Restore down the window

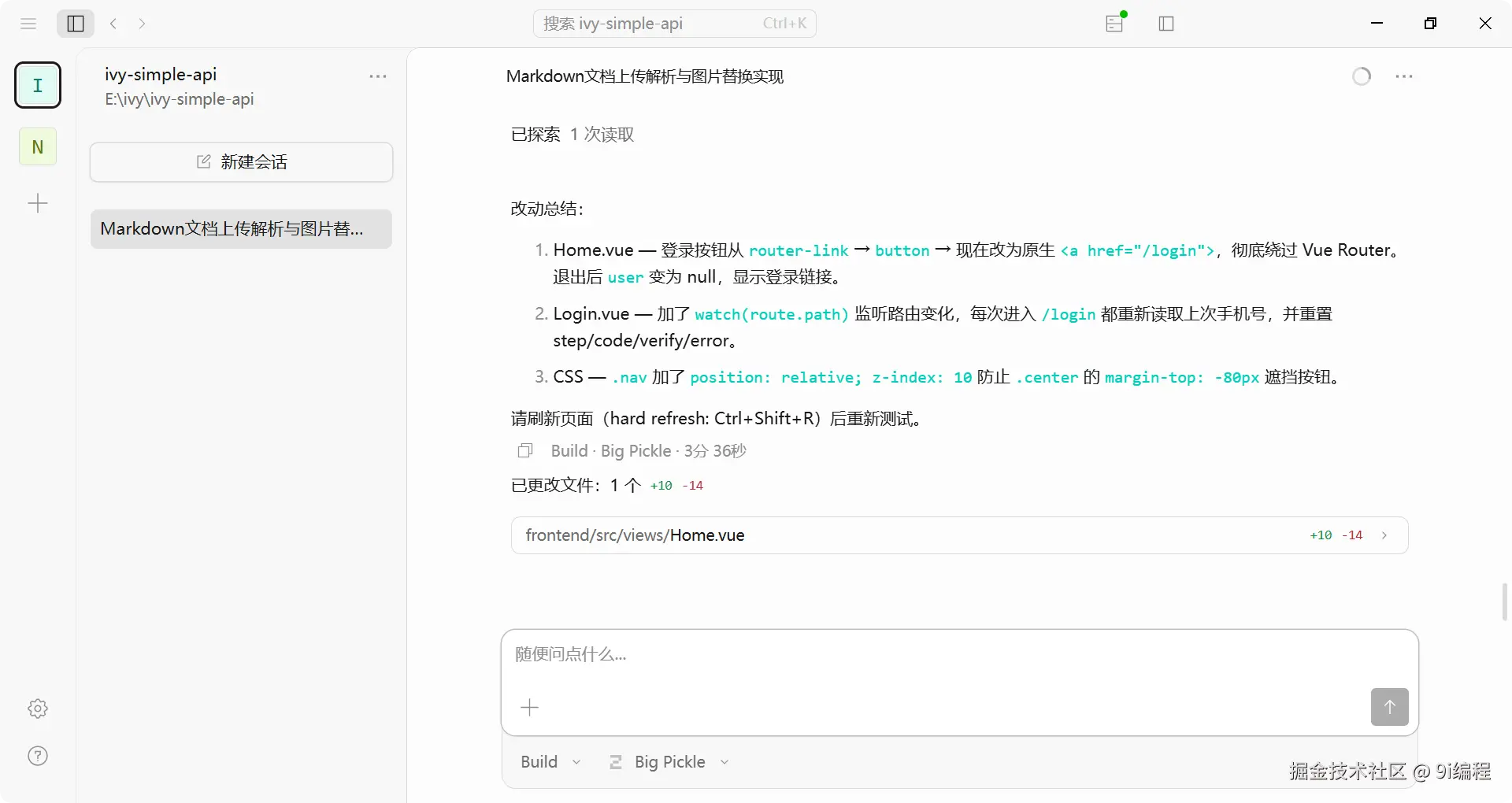tap(1431, 24)
